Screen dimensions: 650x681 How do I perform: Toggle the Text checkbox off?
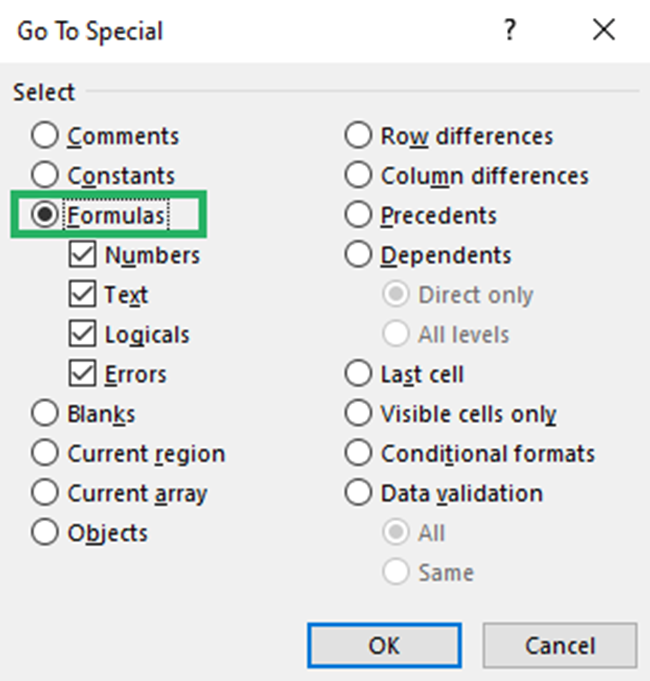coord(82,296)
